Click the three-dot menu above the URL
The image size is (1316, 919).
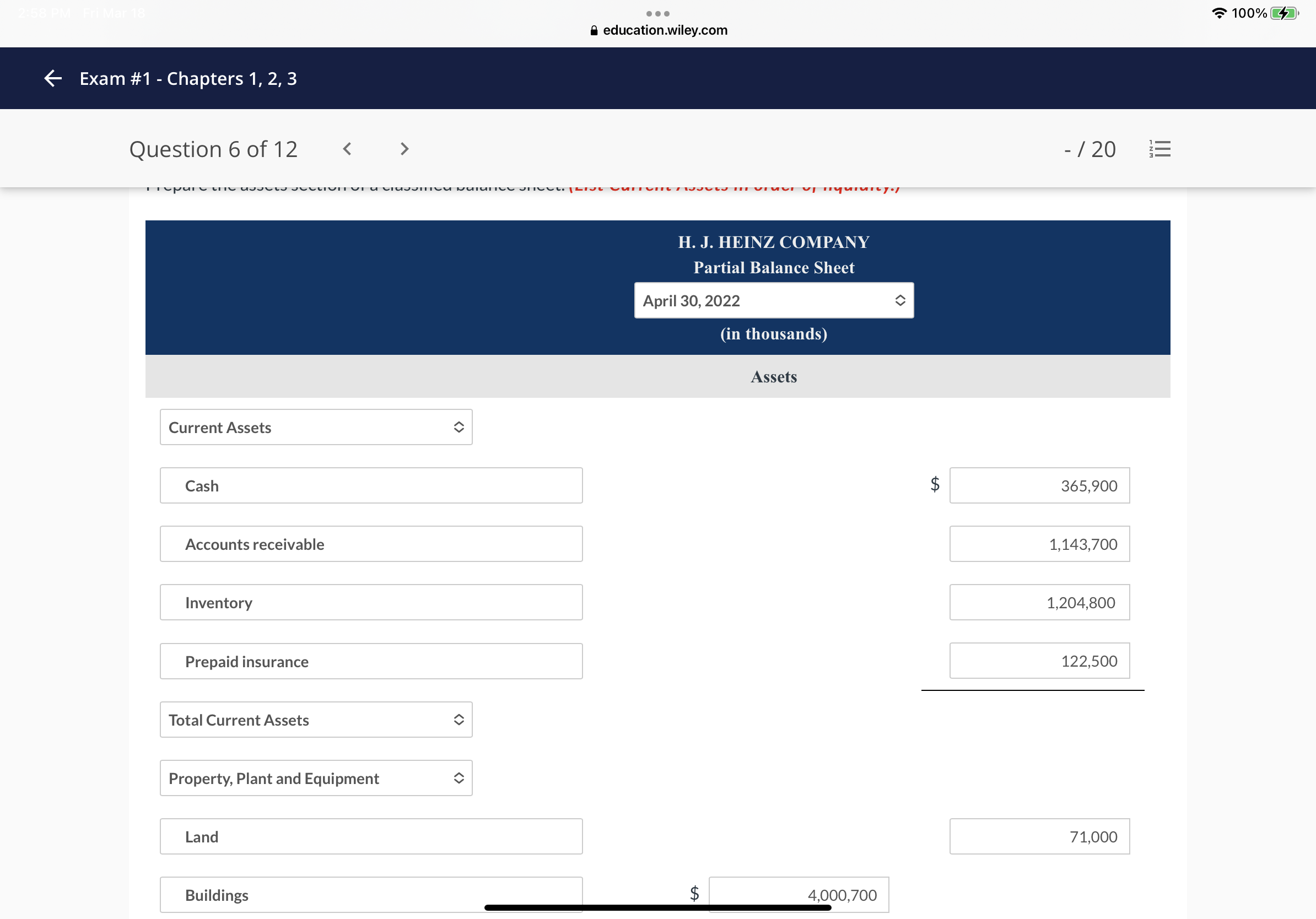(658, 13)
